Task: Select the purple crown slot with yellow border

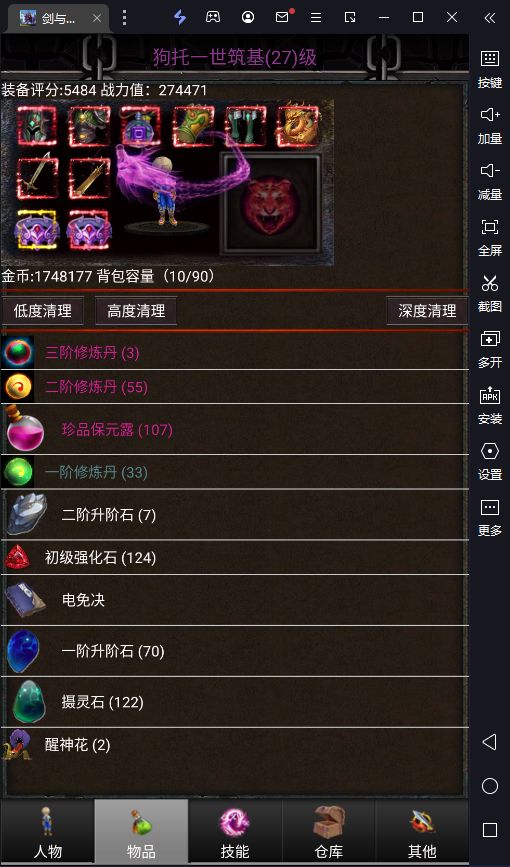Action: (37, 229)
